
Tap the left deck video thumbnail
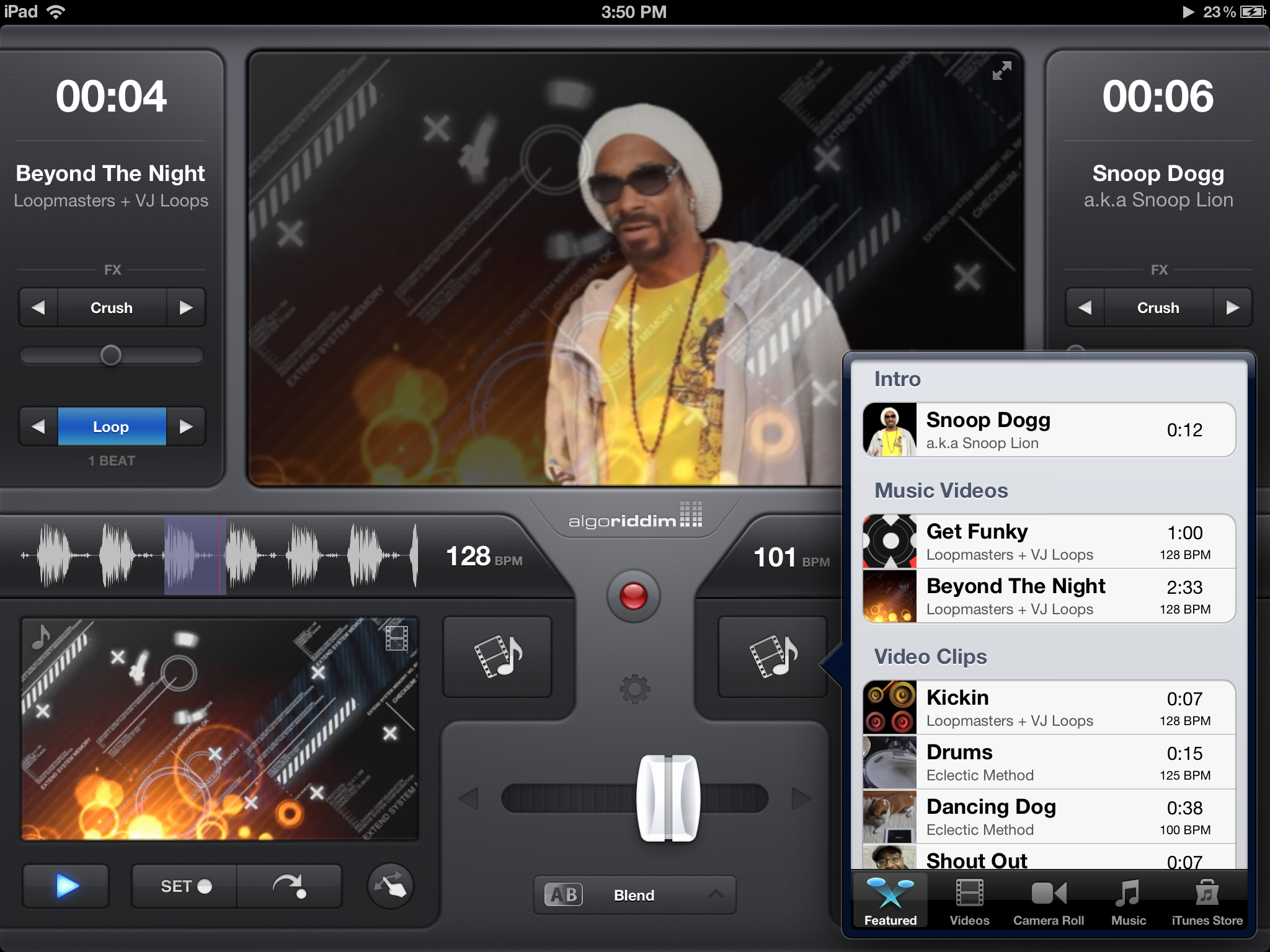[220, 729]
